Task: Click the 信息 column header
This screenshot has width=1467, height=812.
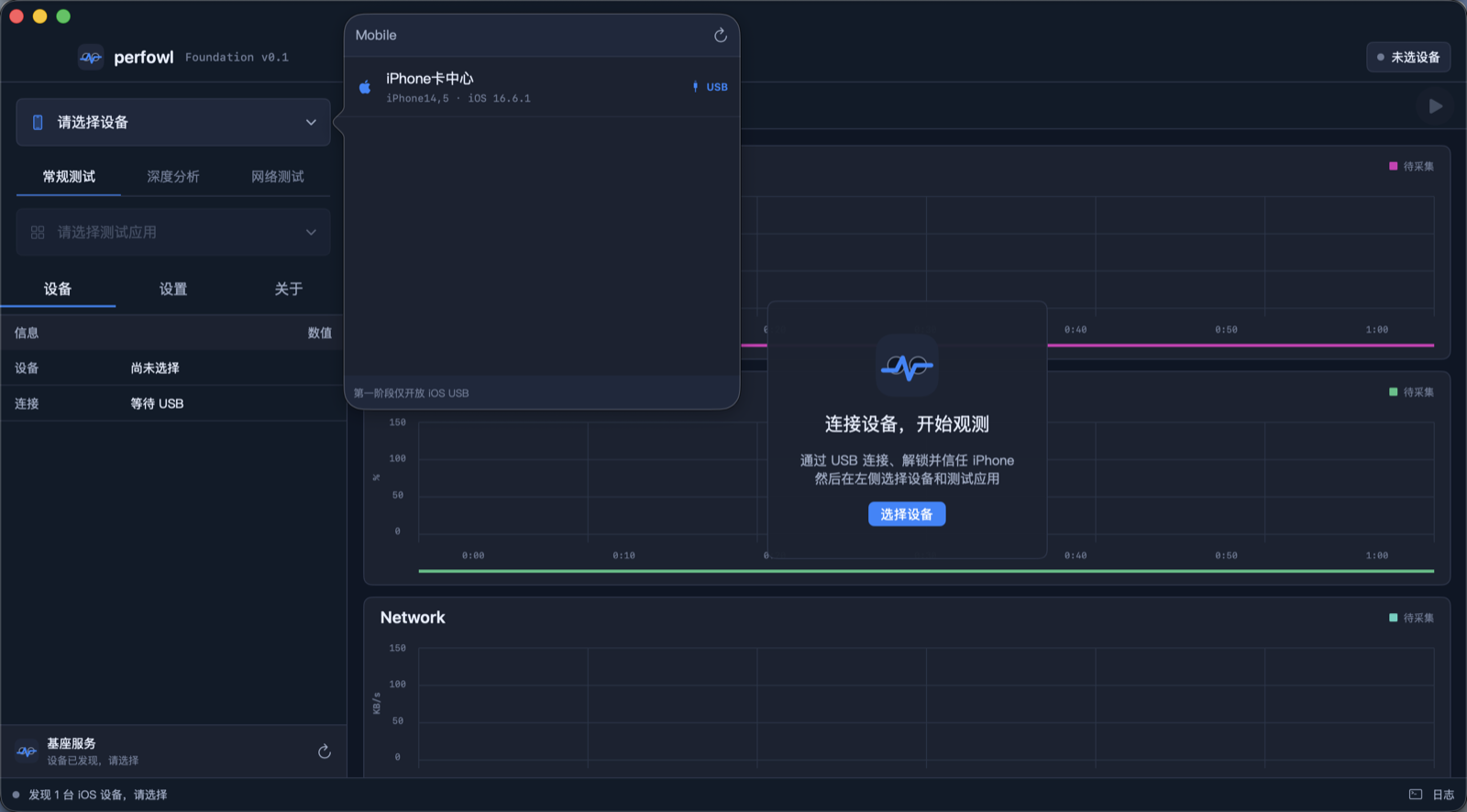Action: [x=27, y=333]
